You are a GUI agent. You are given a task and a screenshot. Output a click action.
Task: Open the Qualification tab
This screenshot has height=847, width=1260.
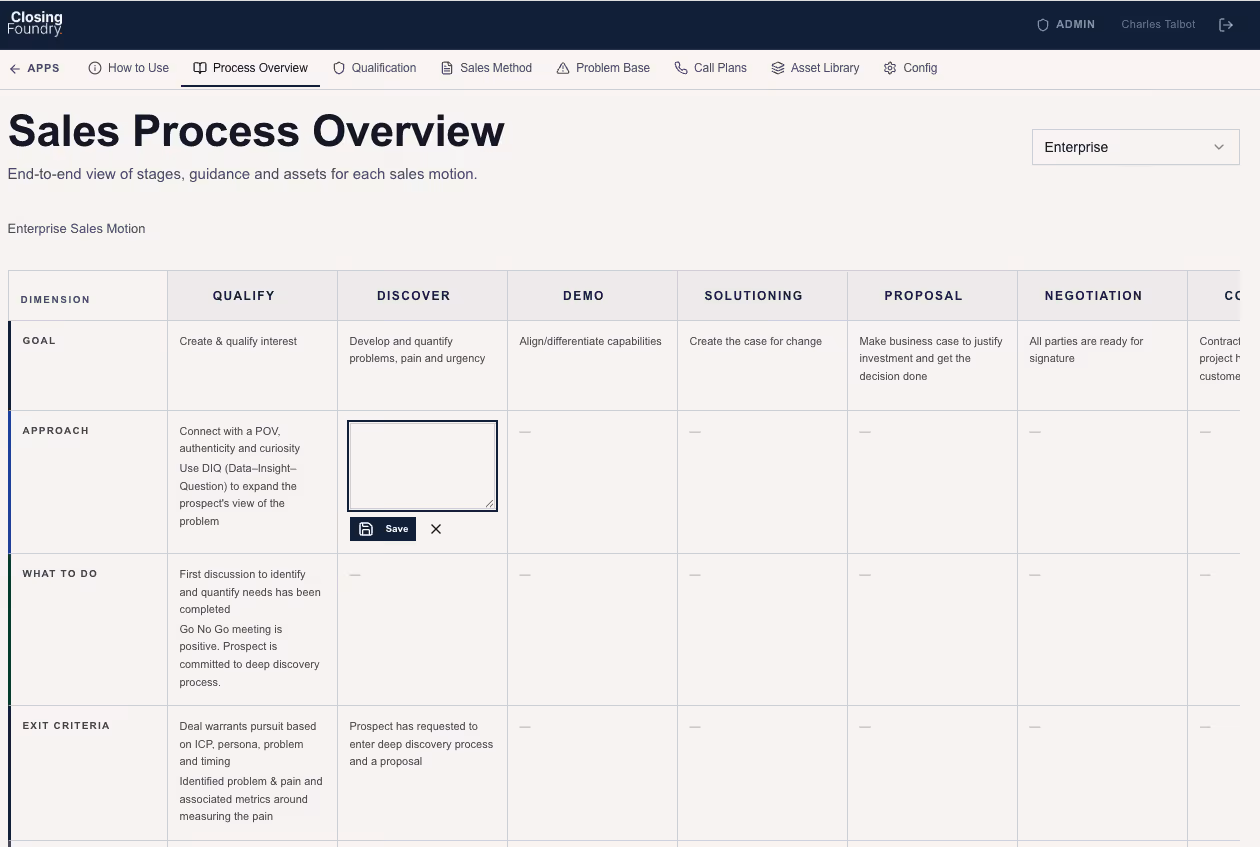click(x=374, y=68)
